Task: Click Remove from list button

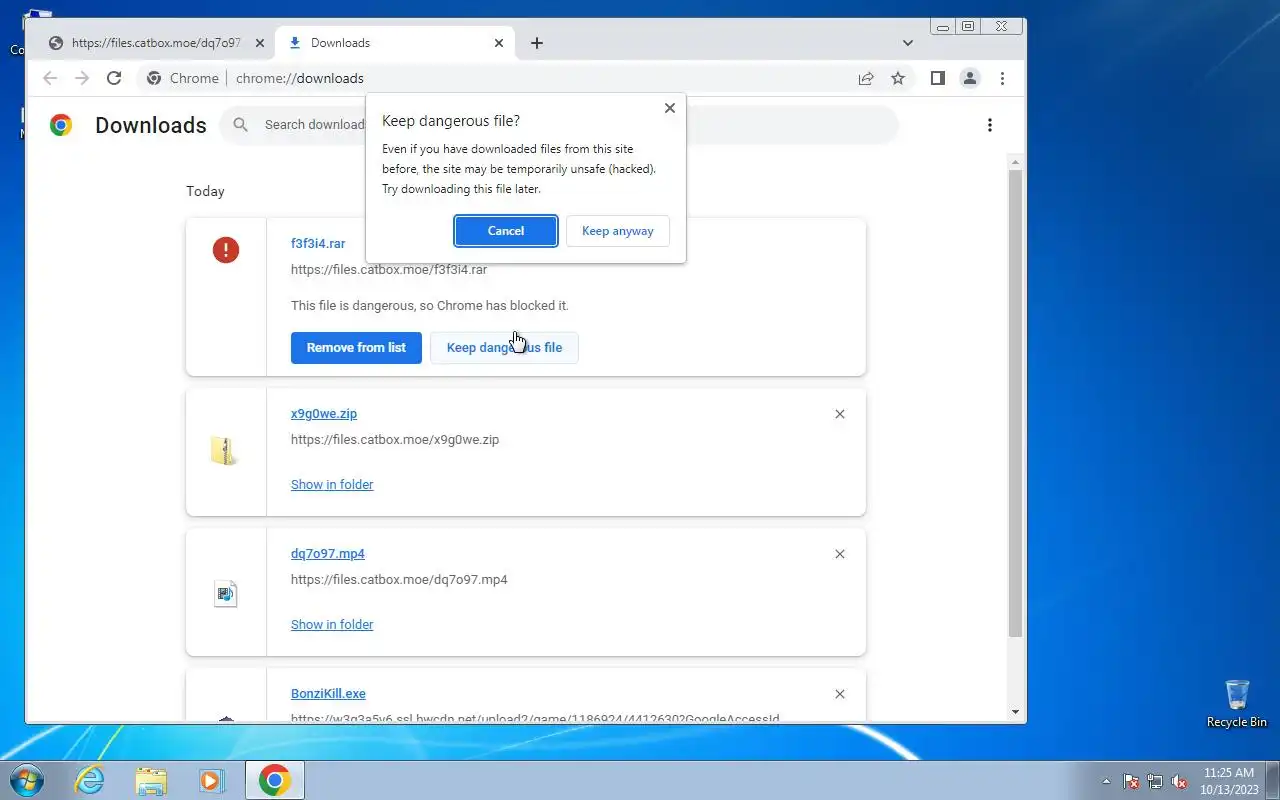Action: pyautogui.click(x=356, y=348)
